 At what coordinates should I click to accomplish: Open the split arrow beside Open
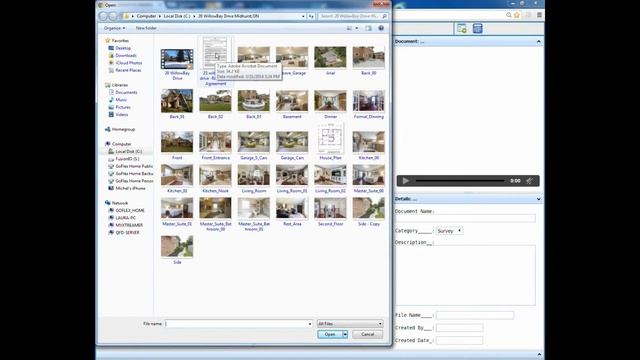345,334
